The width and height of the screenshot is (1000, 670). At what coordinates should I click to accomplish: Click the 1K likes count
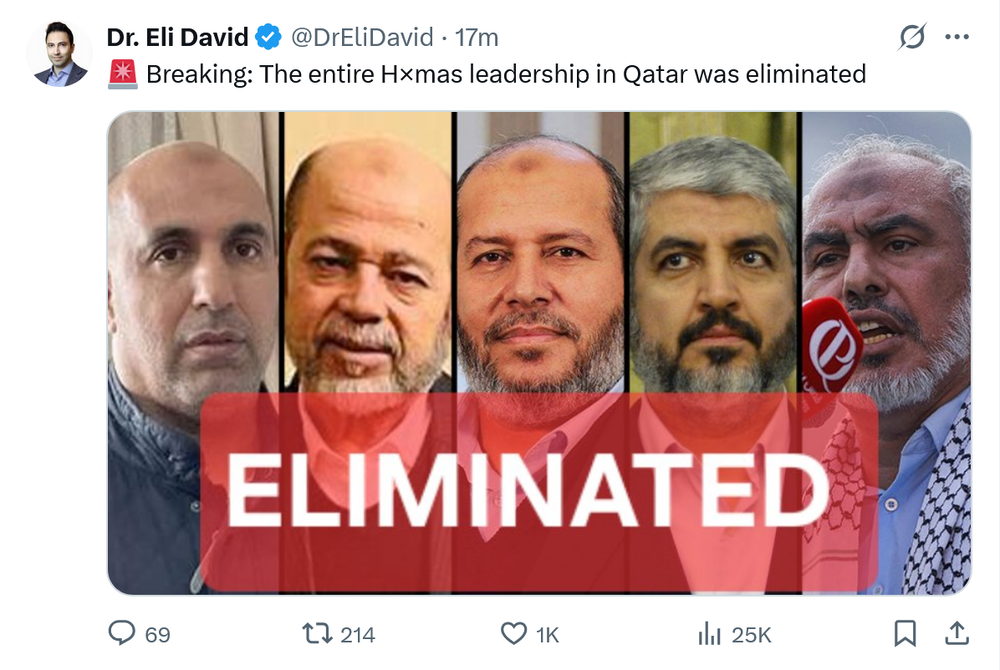pyautogui.click(x=547, y=635)
